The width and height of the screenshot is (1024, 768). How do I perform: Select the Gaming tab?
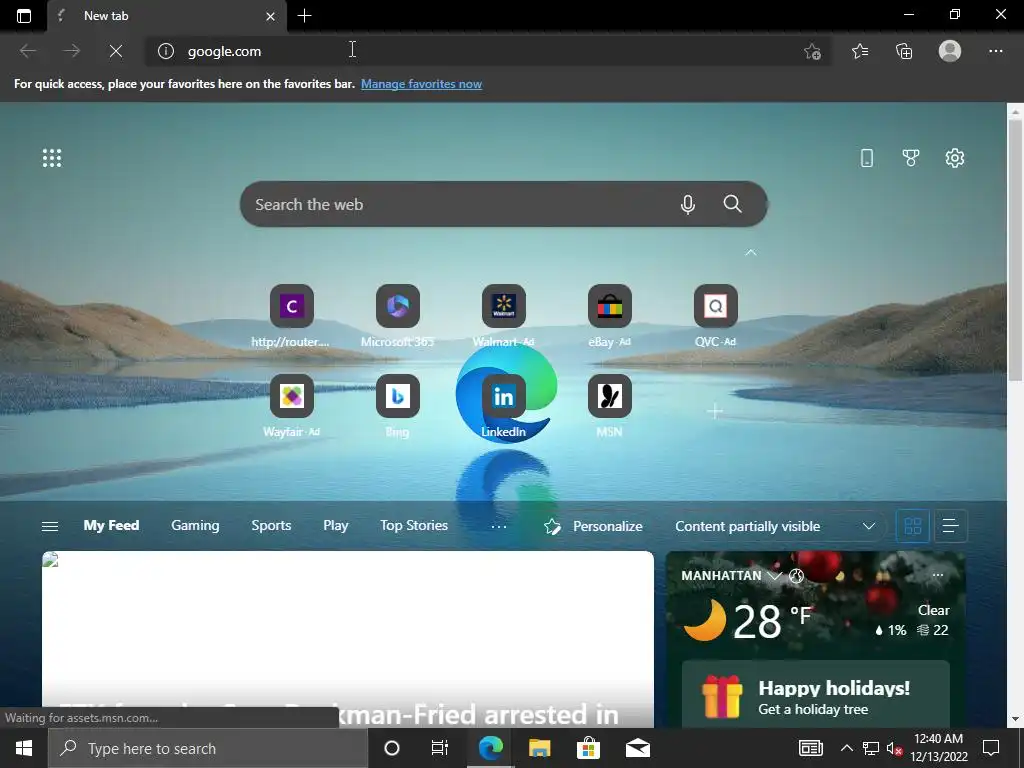pyautogui.click(x=195, y=525)
